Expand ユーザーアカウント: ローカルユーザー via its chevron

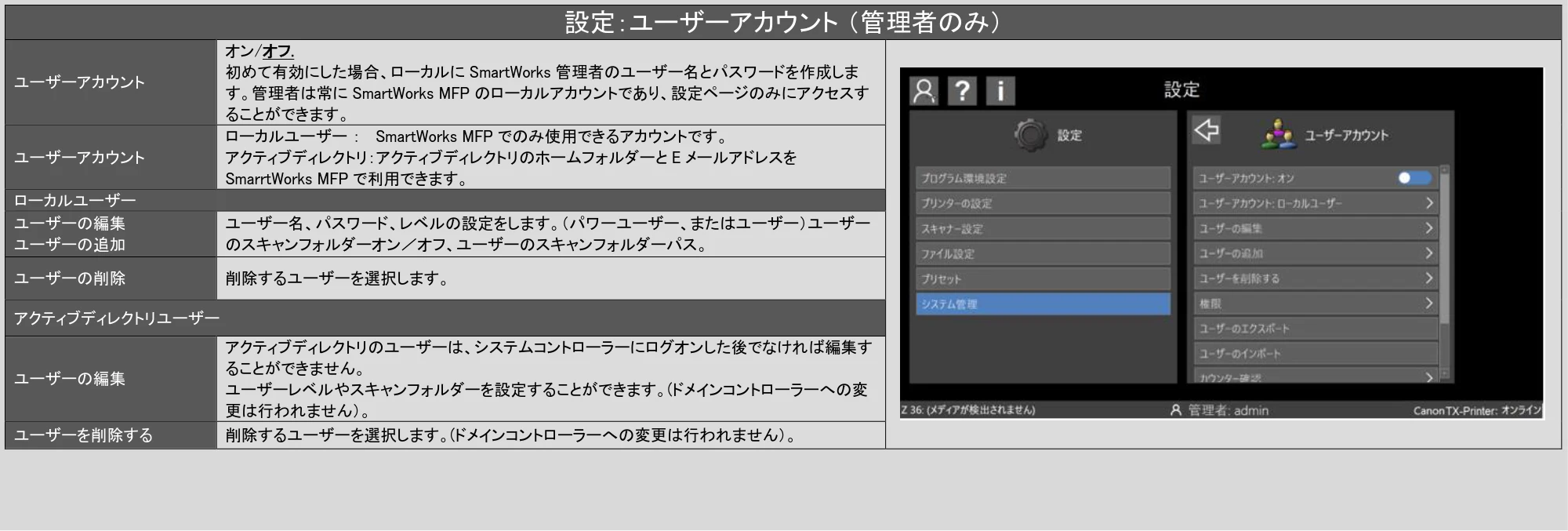pos(1428,203)
